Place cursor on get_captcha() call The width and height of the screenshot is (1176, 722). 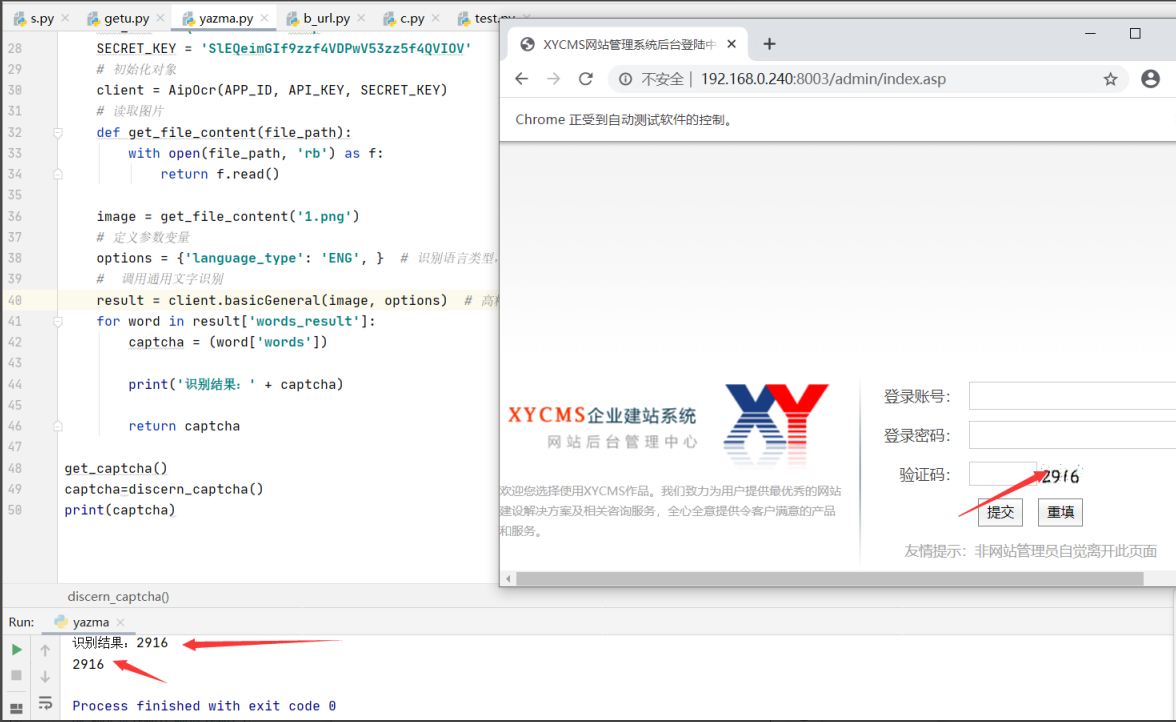[x=116, y=468]
